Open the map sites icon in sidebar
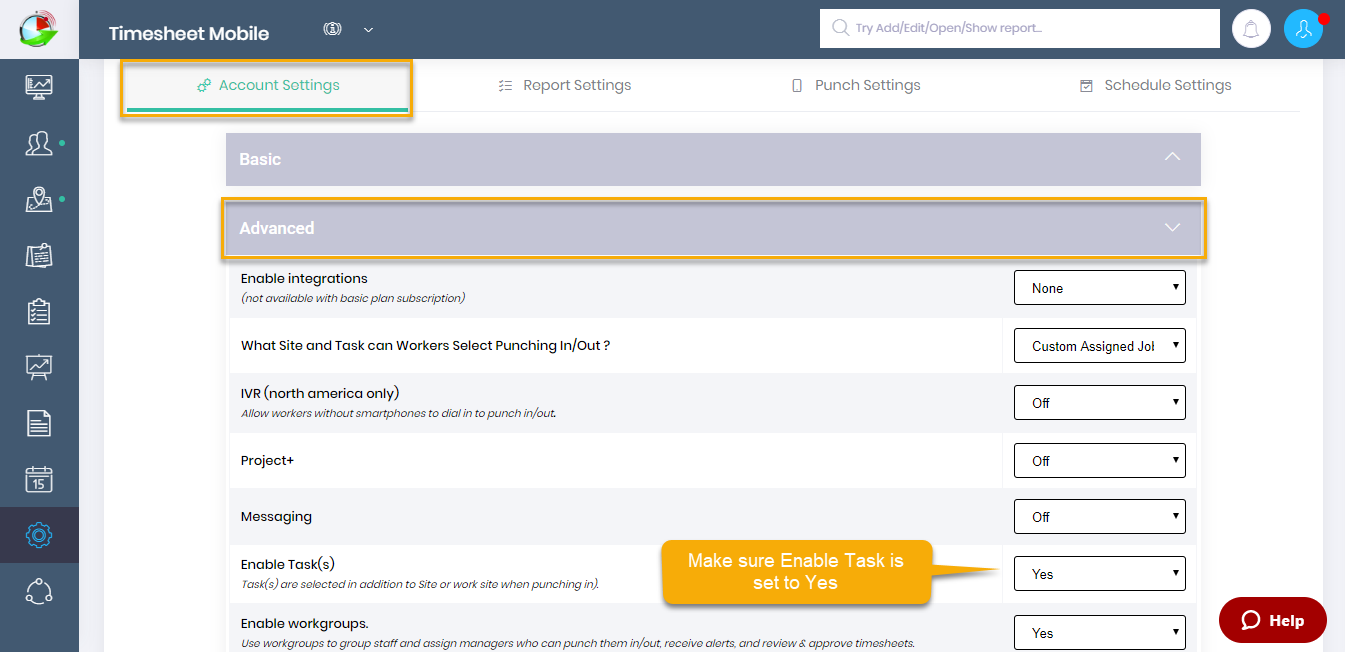This screenshot has width=1345, height=652. 39,199
